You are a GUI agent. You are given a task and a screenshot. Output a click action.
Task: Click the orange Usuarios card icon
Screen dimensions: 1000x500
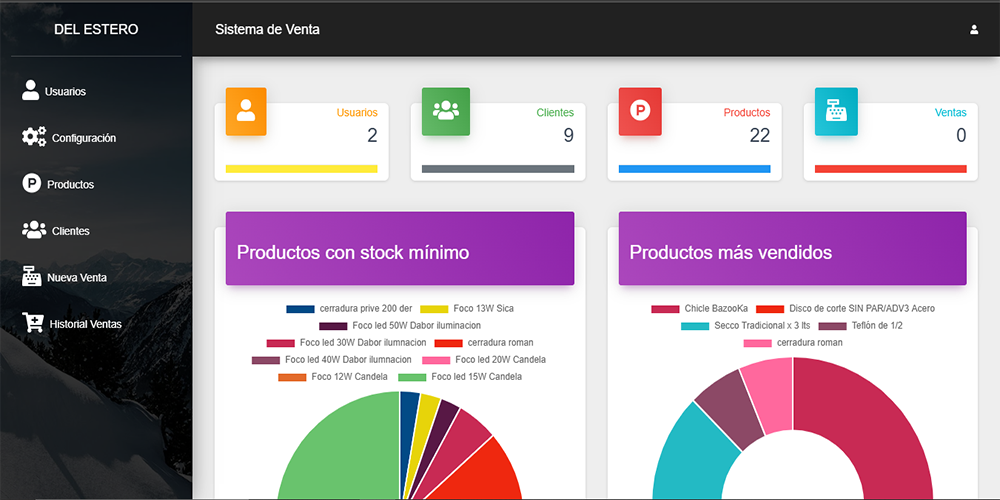click(x=246, y=111)
